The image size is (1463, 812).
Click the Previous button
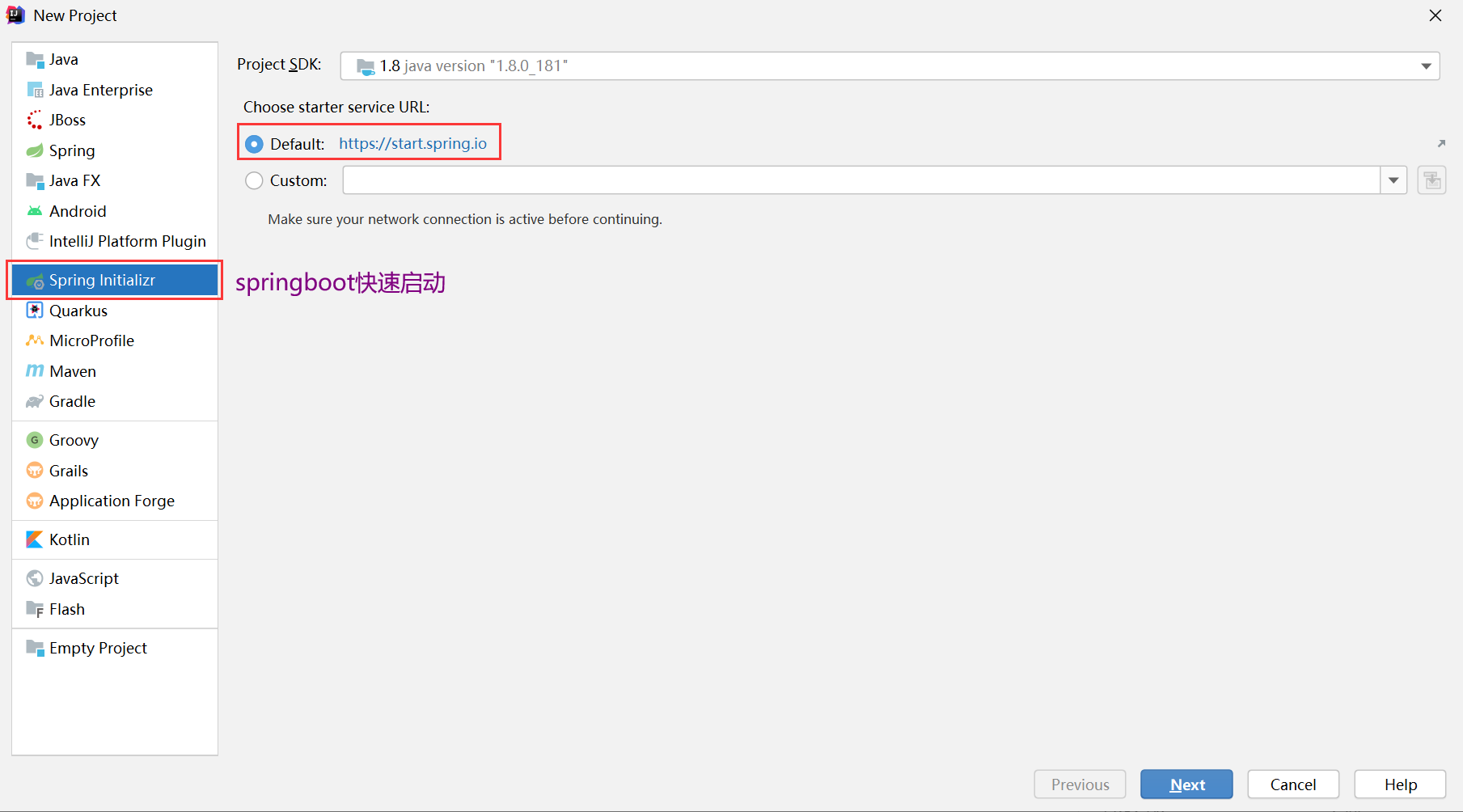[x=1080, y=785]
